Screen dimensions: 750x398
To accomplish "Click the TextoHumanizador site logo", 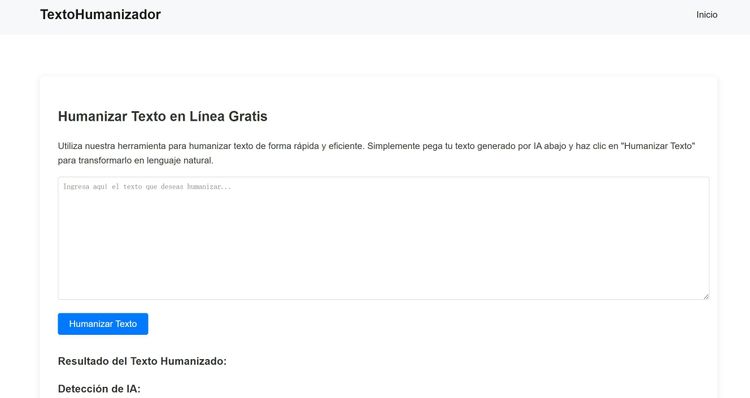I will (100, 15).
